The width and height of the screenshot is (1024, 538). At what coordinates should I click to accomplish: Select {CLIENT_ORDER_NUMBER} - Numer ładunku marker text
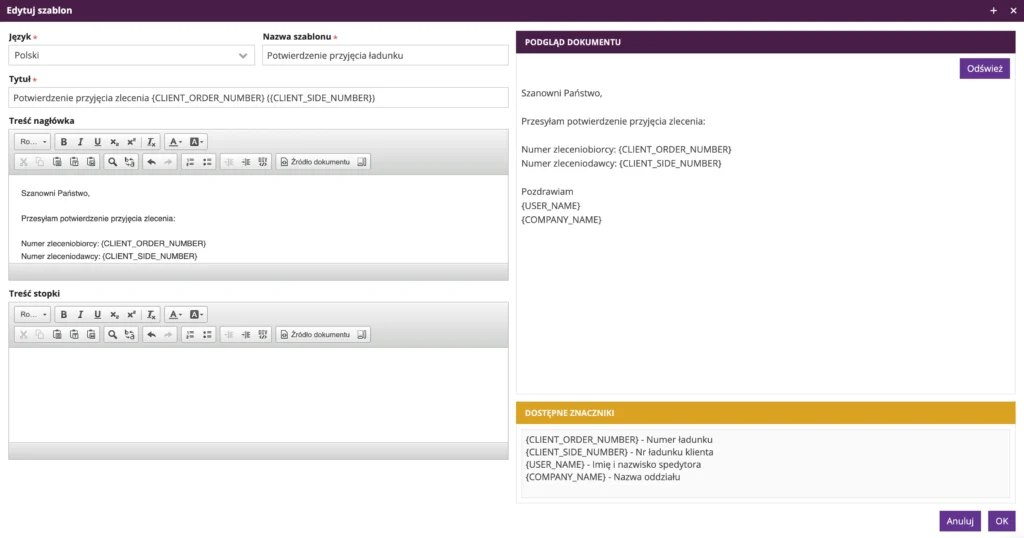click(619, 440)
